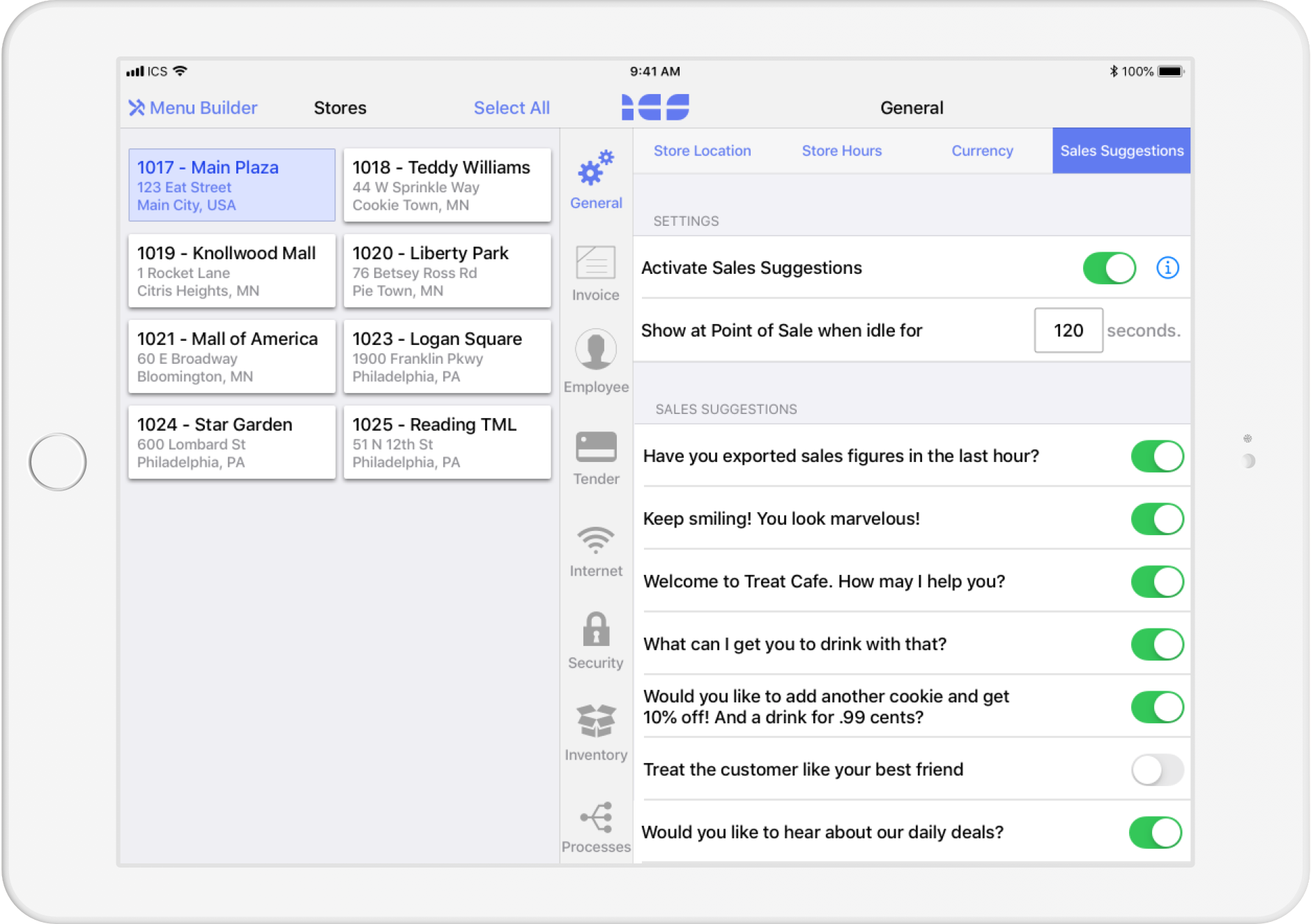Open the Invoice section icon
Viewport: 1311px width, 924px height.
tap(596, 263)
